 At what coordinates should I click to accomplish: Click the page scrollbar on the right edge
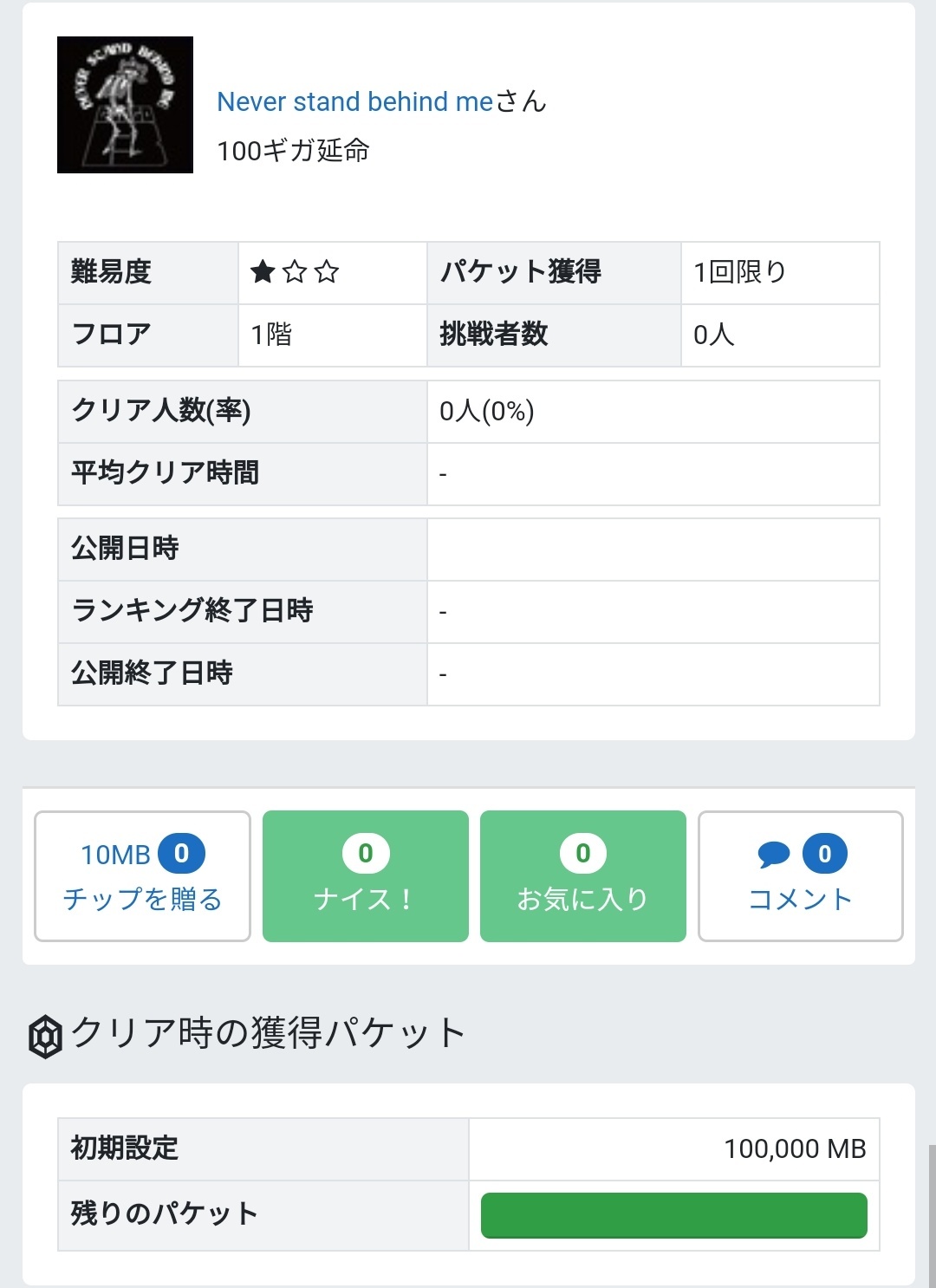point(932,1213)
